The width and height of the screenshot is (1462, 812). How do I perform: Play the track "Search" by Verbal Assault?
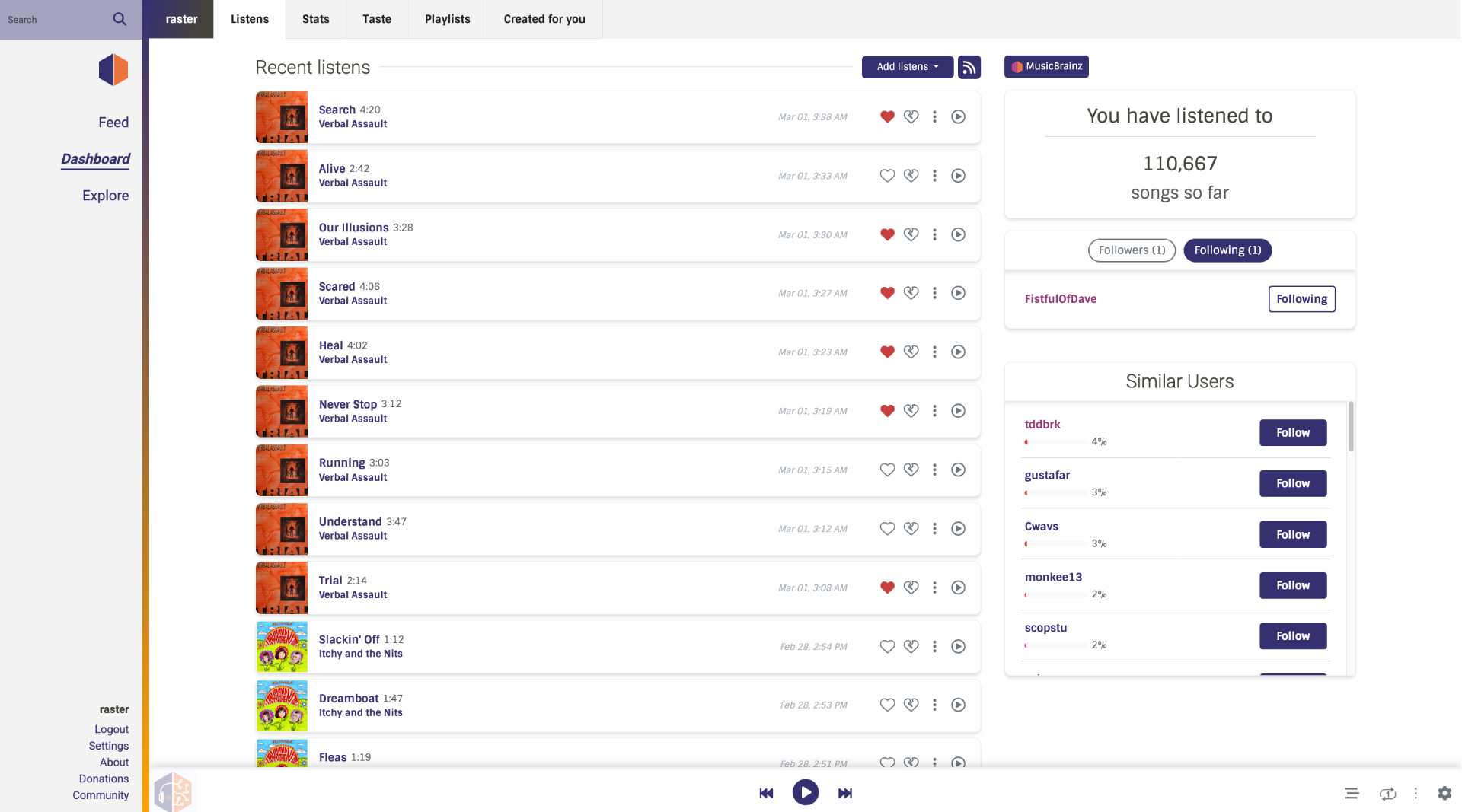coord(958,116)
